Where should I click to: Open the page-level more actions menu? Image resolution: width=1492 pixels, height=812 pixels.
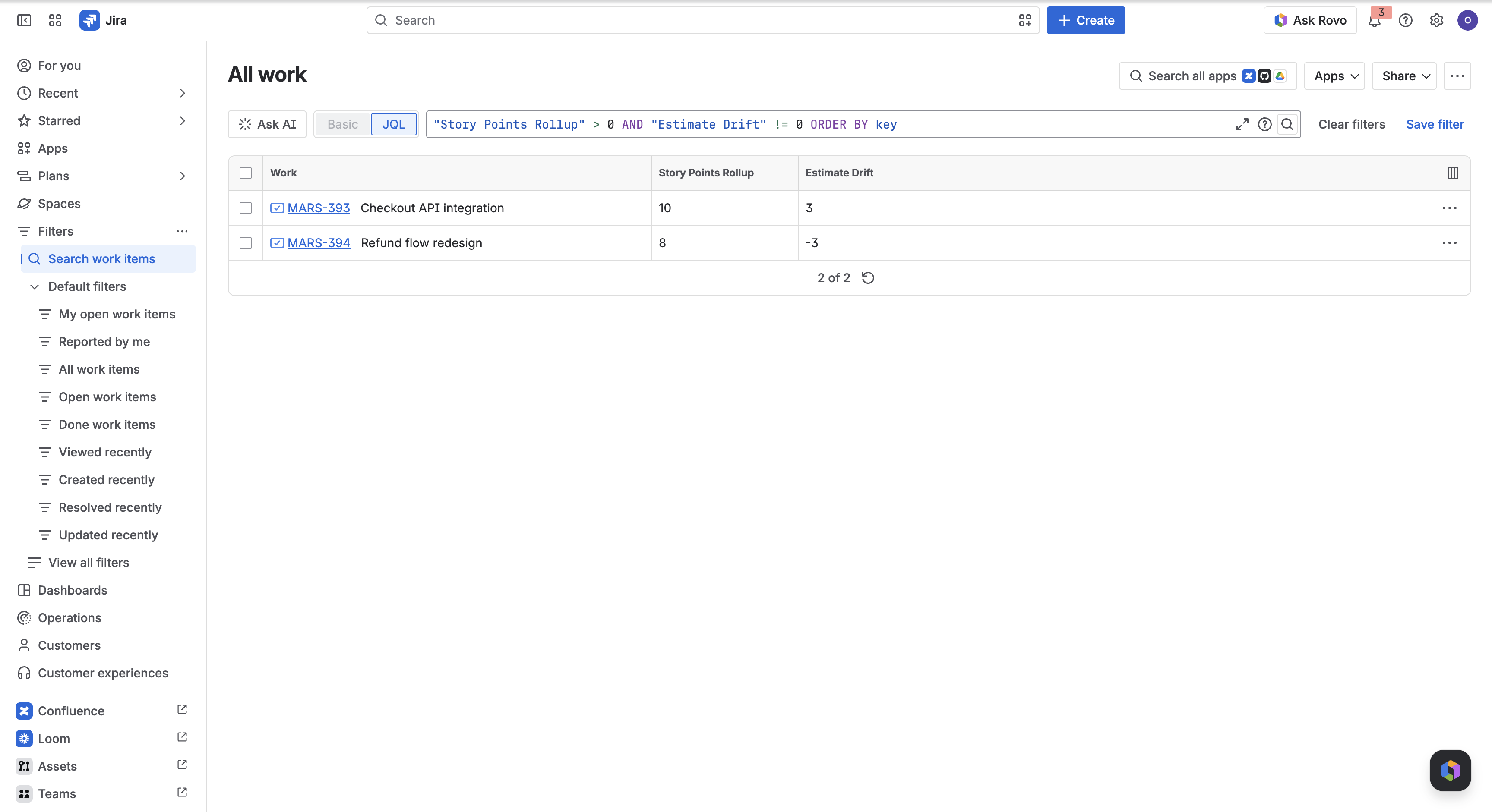1457,76
